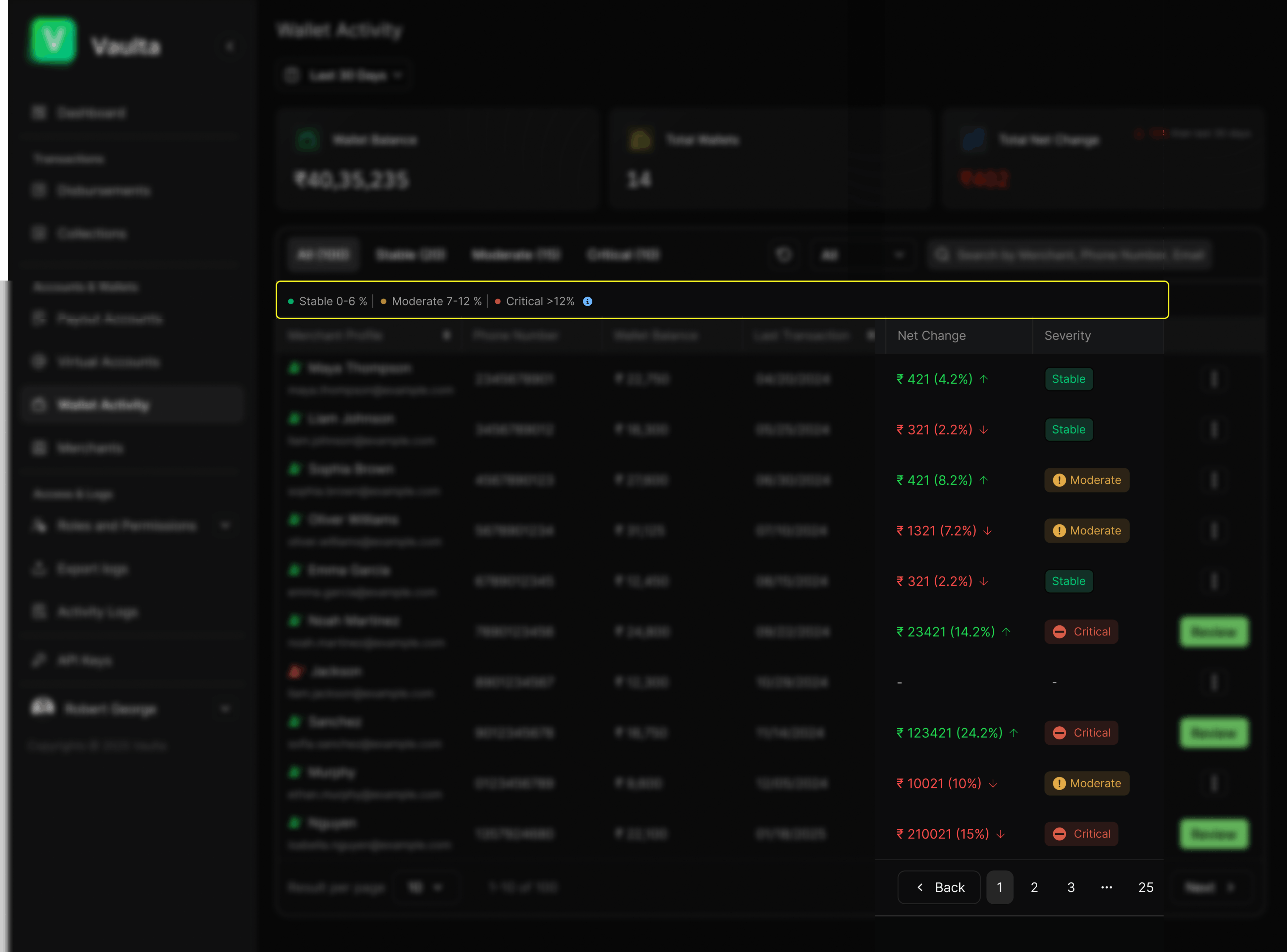Open the three-dot menu for the ₹ 10021 (10%) row
This screenshot has width=1287, height=952.
click(1214, 783)
